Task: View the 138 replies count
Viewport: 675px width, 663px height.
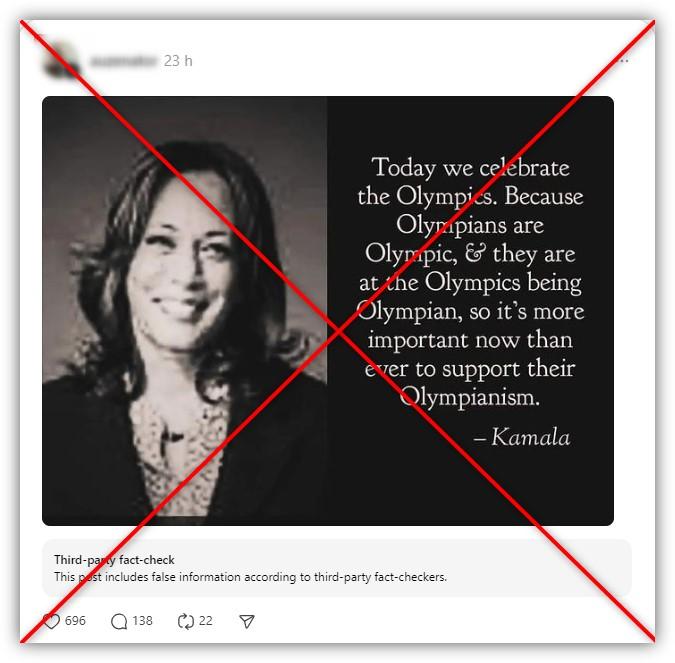Action: (142, 621)
